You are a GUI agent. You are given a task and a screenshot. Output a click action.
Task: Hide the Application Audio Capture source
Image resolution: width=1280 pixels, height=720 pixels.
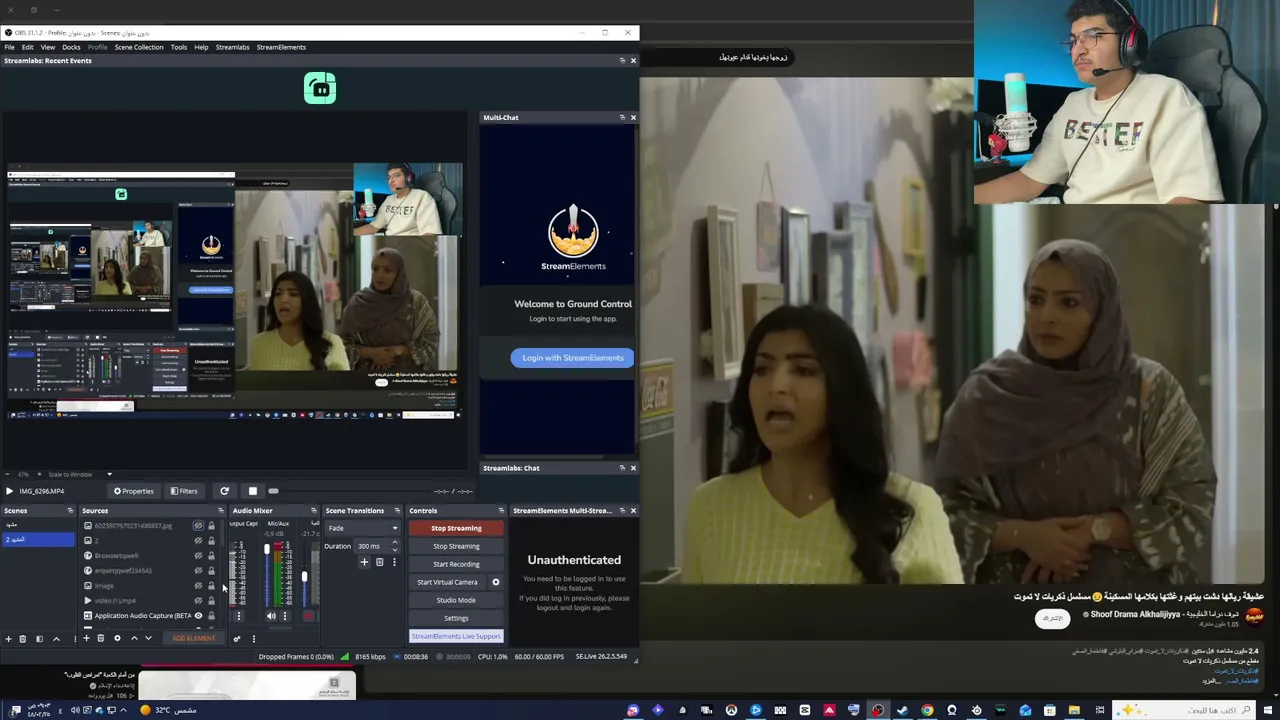tap(198, 616)
